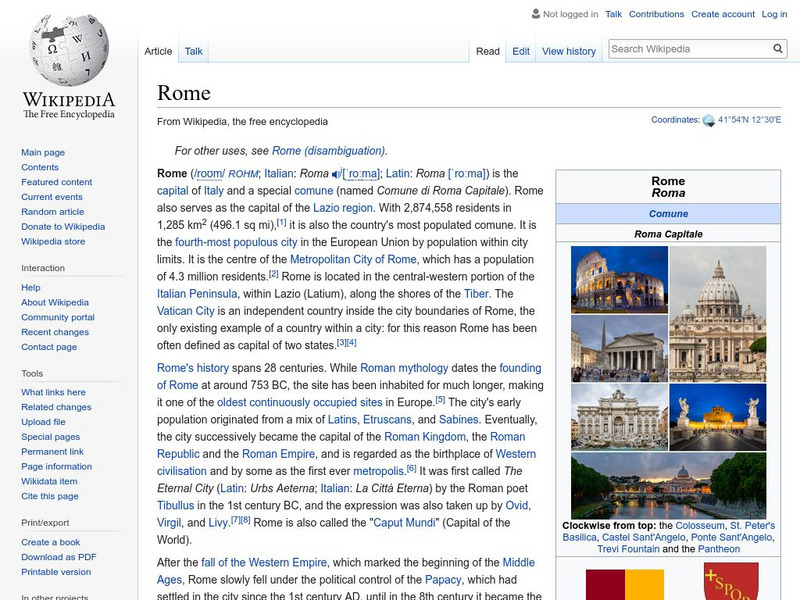Open the Trevi Fountain photo
800x600 pixels.
point(618,416)
